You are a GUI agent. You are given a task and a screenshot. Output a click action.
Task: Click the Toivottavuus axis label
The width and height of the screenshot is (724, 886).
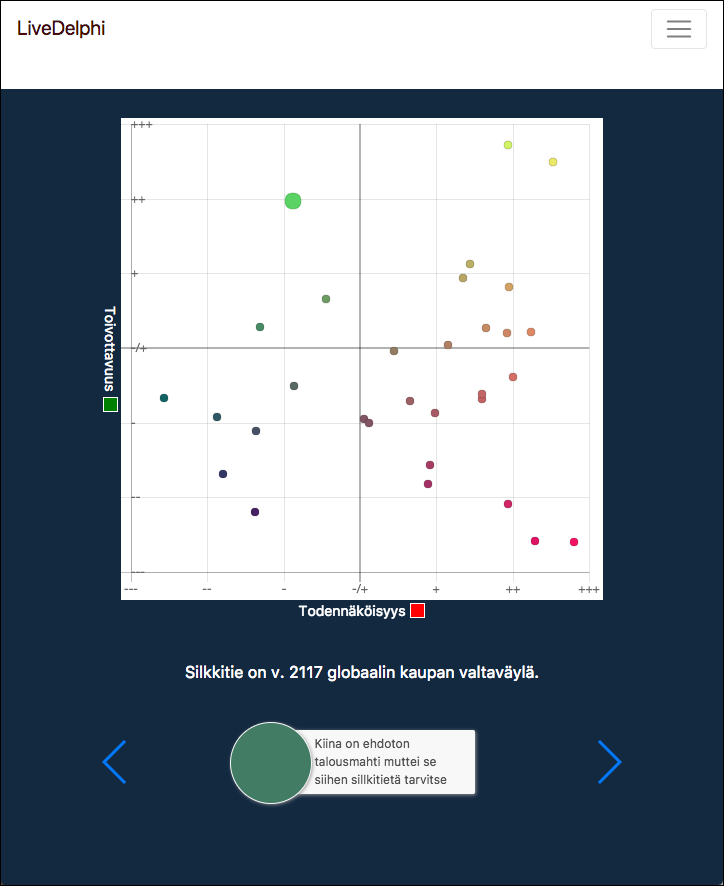110,350
